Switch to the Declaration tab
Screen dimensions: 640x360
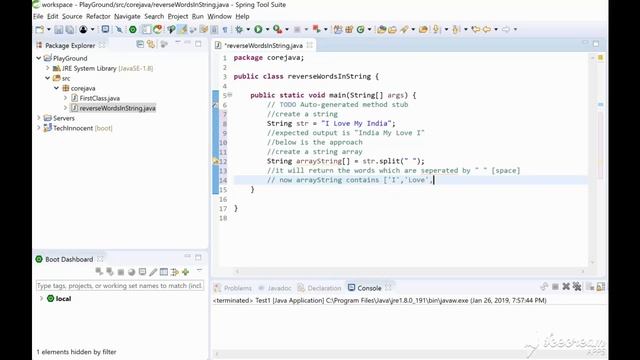point(319,288)
